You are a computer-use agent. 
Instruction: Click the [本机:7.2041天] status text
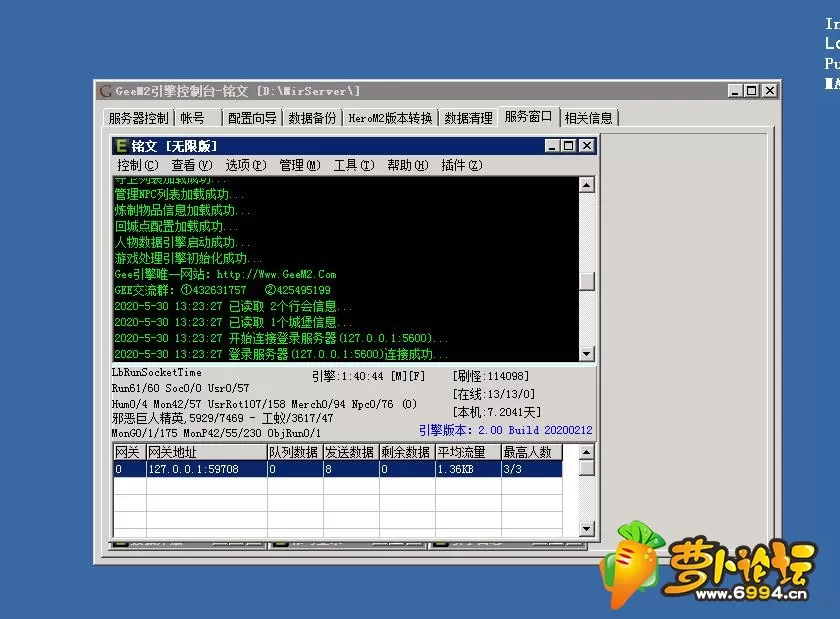tap(497, 412)
